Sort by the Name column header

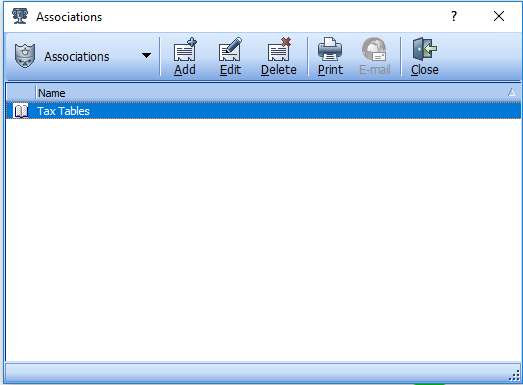[278, 93]
